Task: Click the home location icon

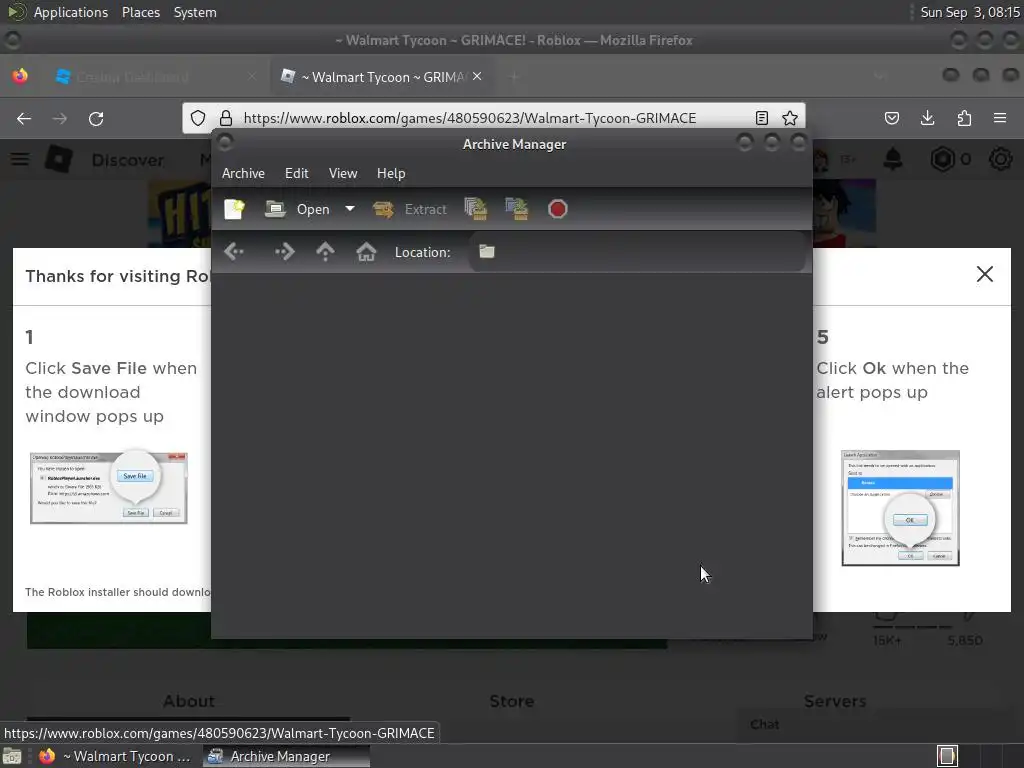Action: 366,251
